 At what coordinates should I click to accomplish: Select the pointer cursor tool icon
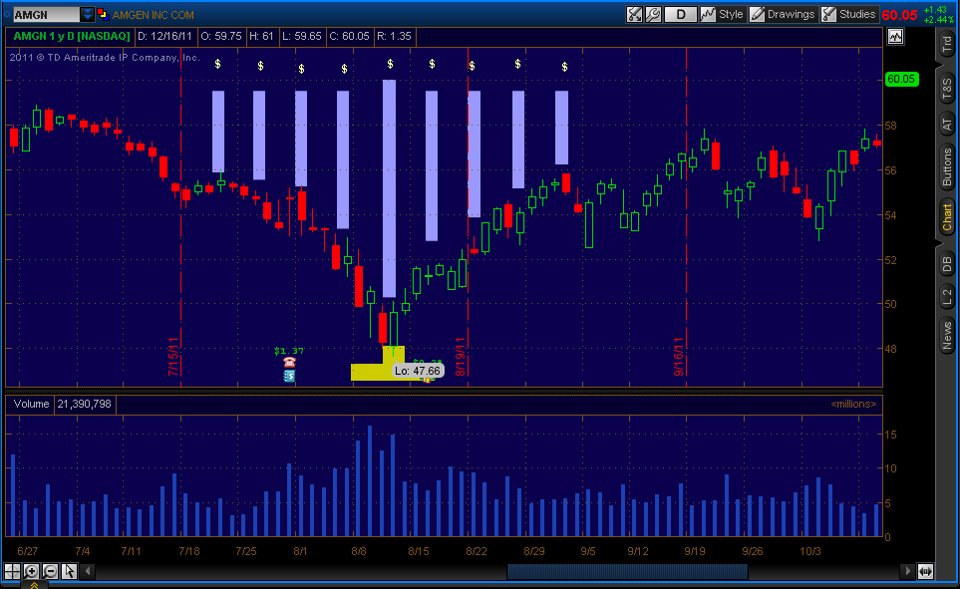(69, 571)
